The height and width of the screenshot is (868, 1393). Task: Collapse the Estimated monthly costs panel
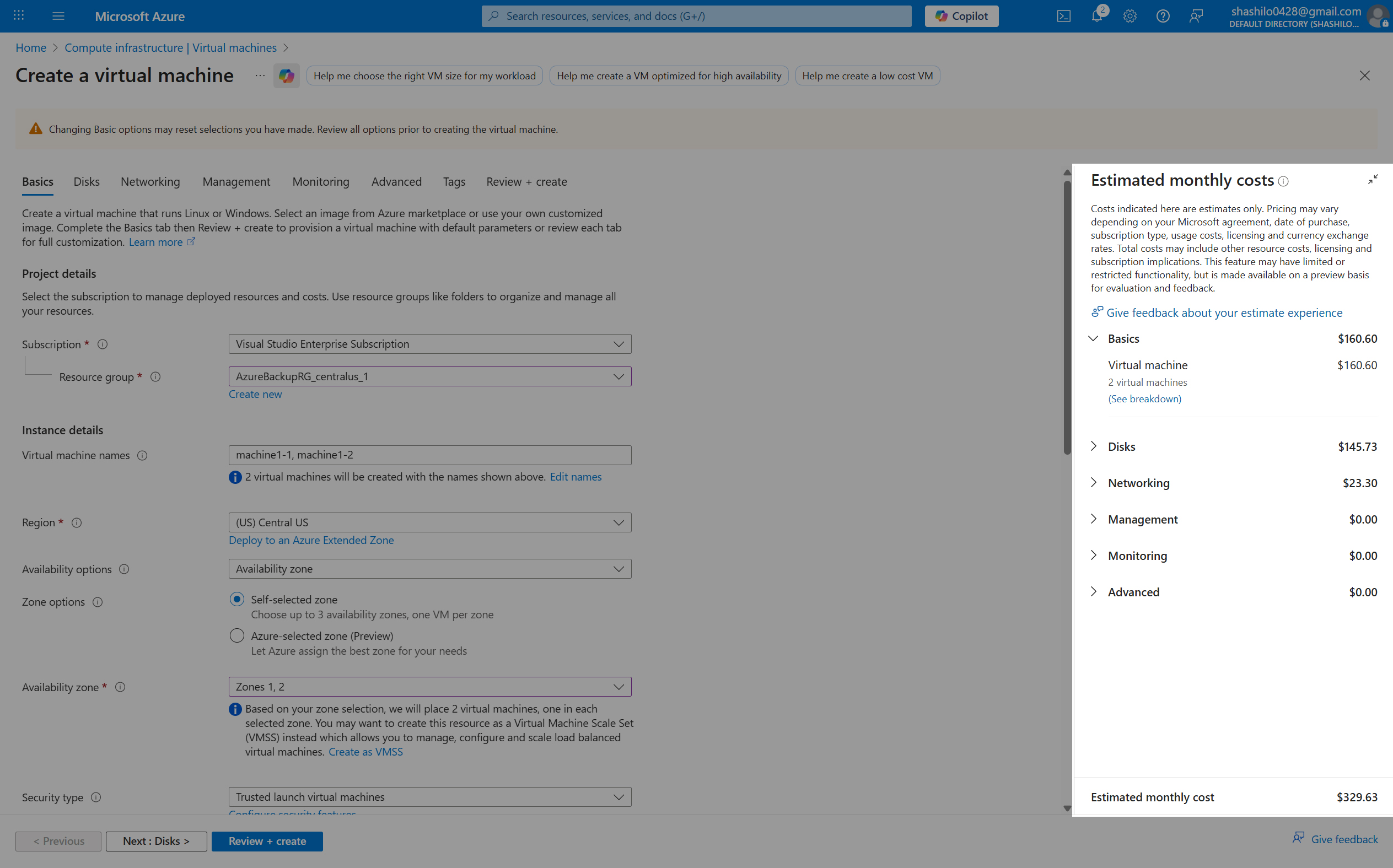click(1373, 179)
